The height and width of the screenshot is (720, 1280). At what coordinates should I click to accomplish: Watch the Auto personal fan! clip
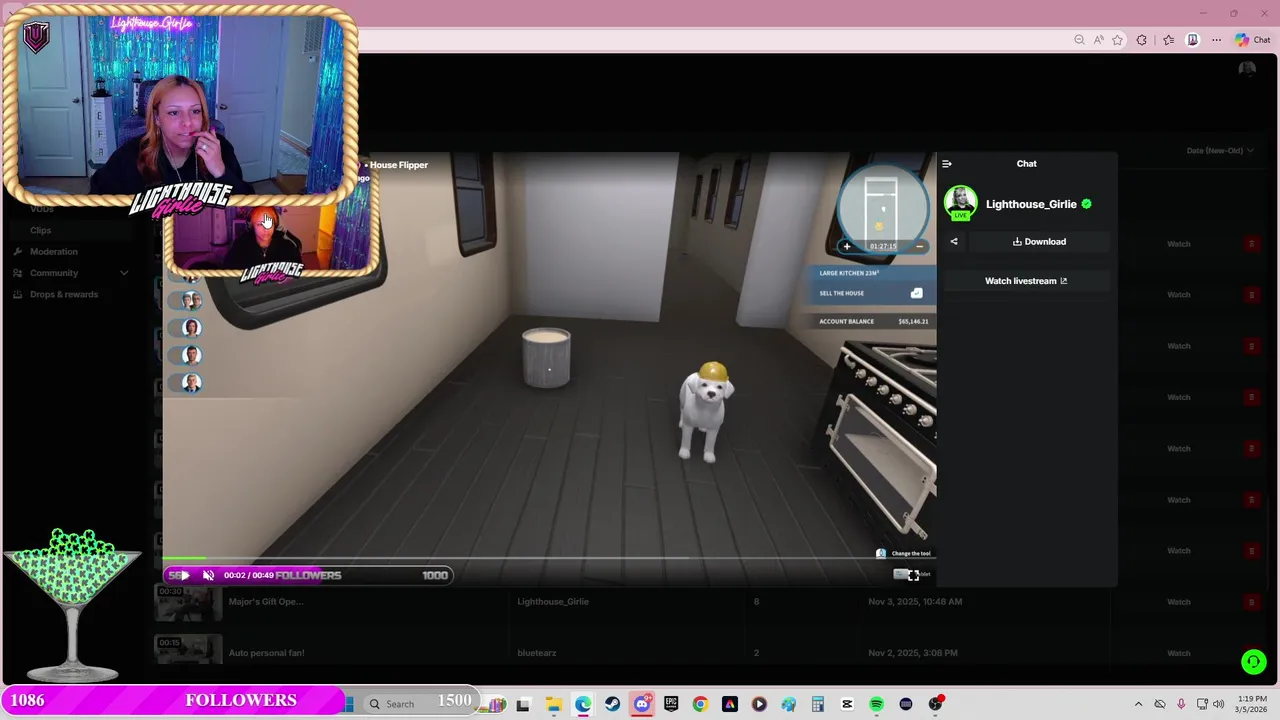pos(1179,653)
